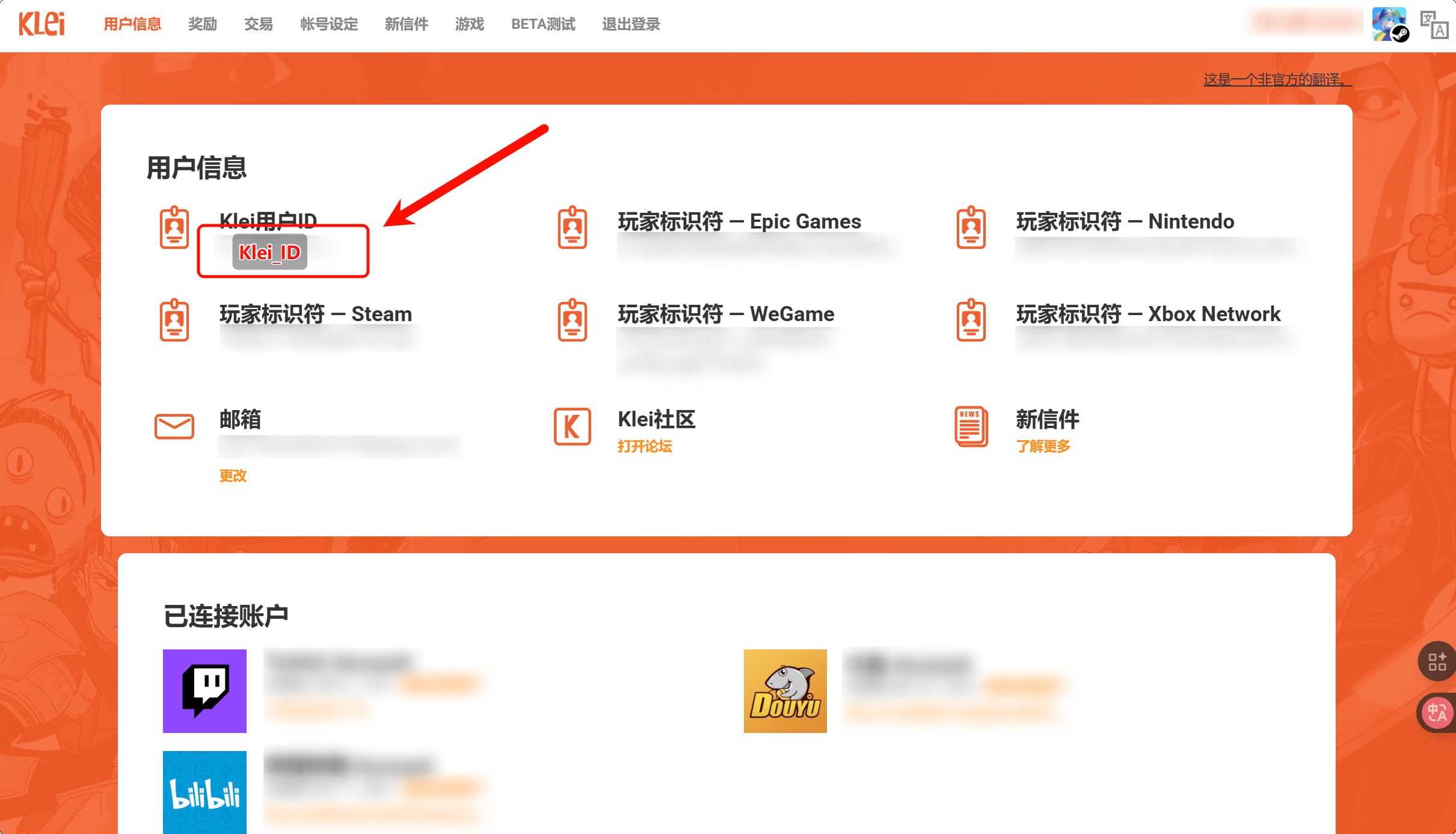This screenshot has width=1456, height=834.
Task: Click the Klei logo in header
Action: click(41, 24)
